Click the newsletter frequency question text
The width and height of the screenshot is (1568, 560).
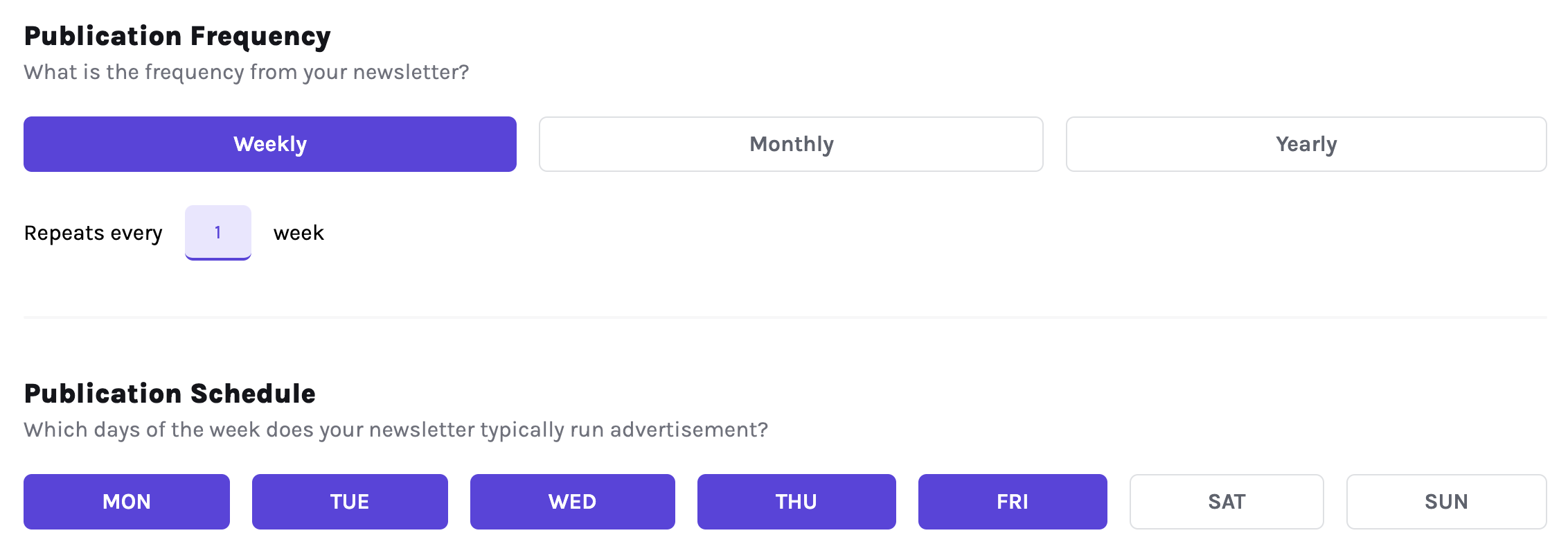coord(247,73)
